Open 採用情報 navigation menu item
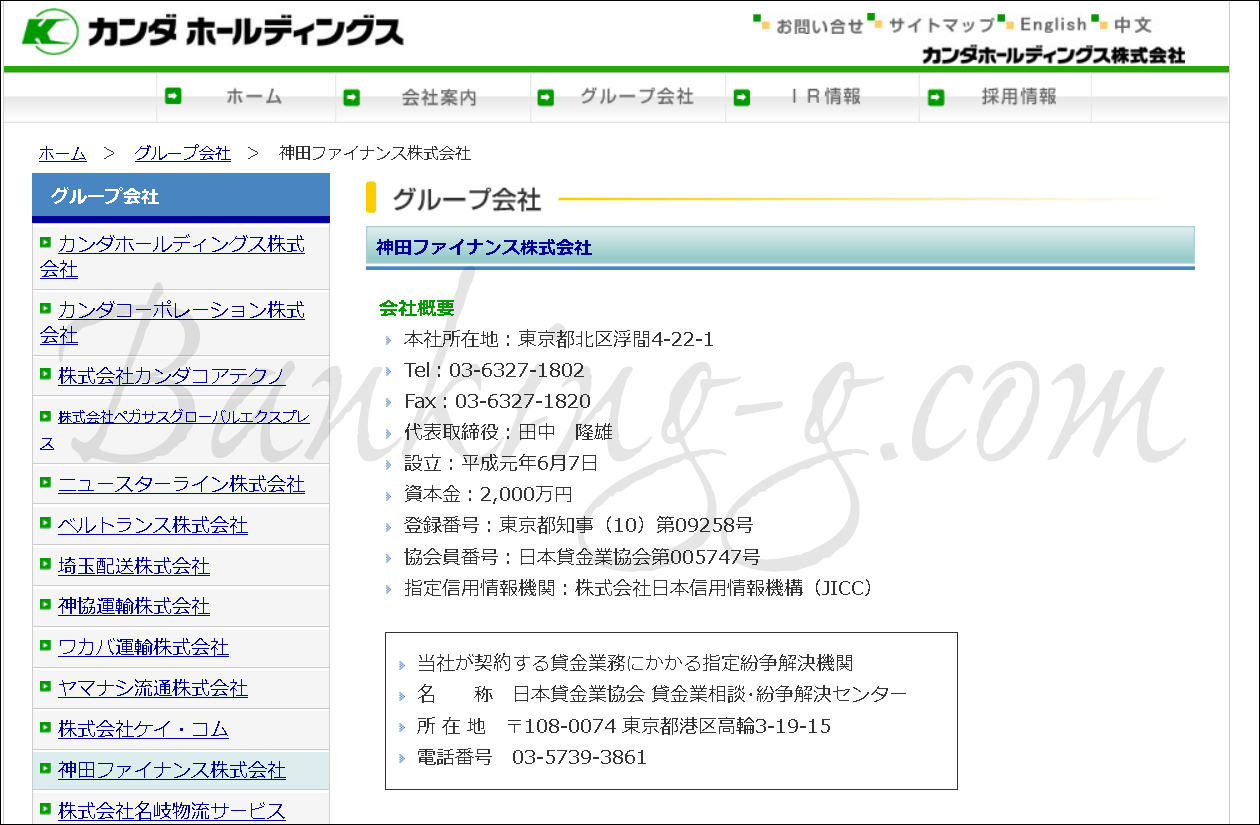Screen dimensions: 1260x825 [x=1019, y=97]
